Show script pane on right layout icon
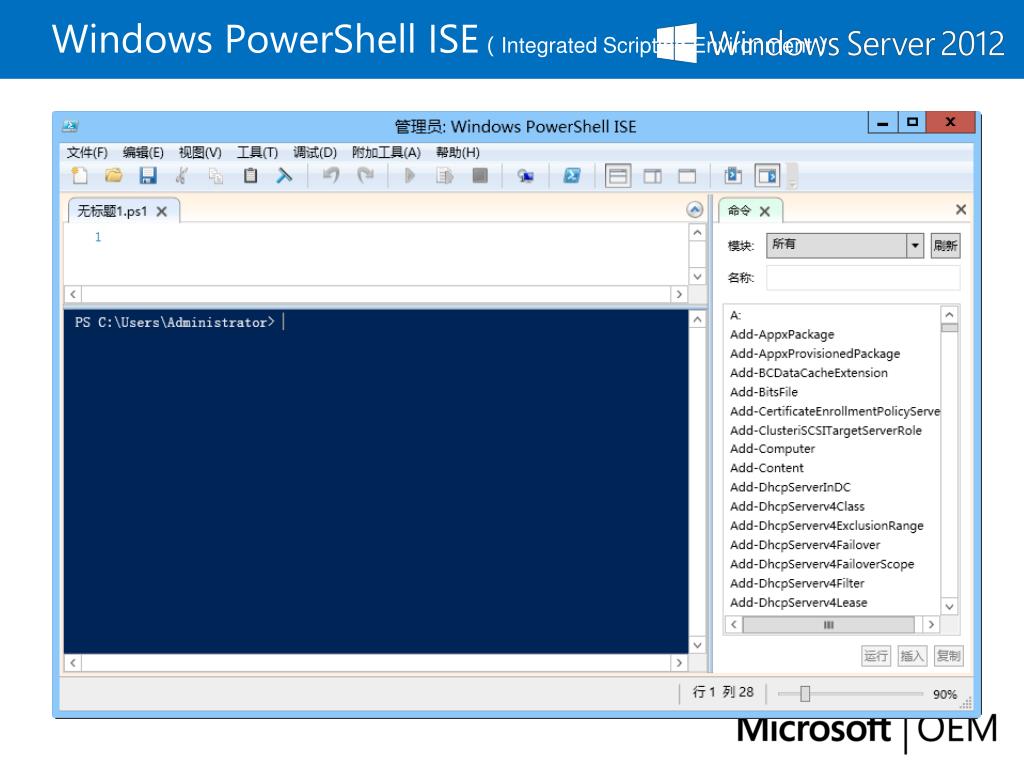 (x=652, y=176)
